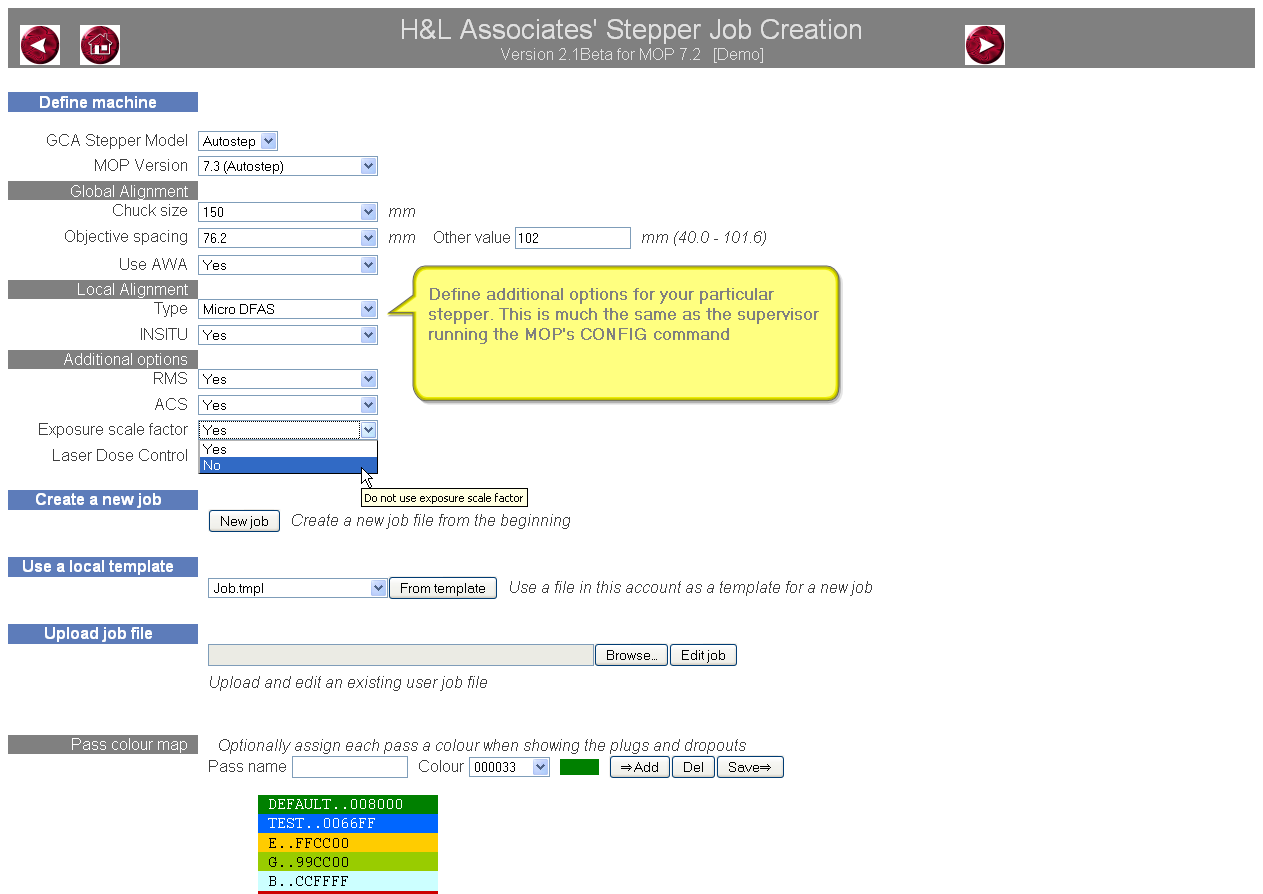Click the Del button
Screen dimensions: 1263x894
[x=693, y=767]
